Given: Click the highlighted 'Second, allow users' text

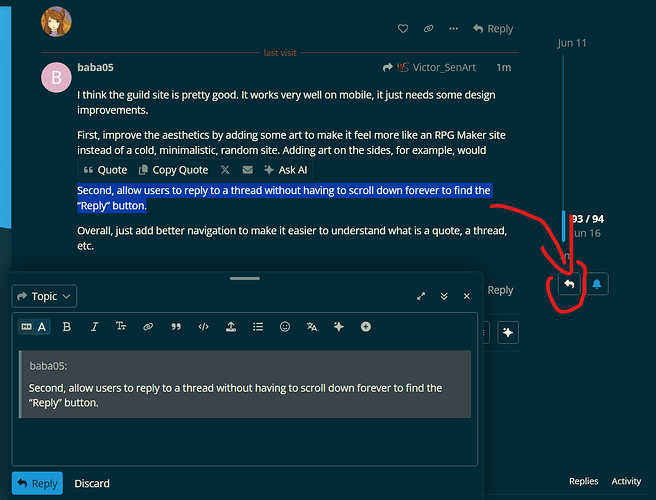Looking at the screenshot, I should (x=284, y=198).
